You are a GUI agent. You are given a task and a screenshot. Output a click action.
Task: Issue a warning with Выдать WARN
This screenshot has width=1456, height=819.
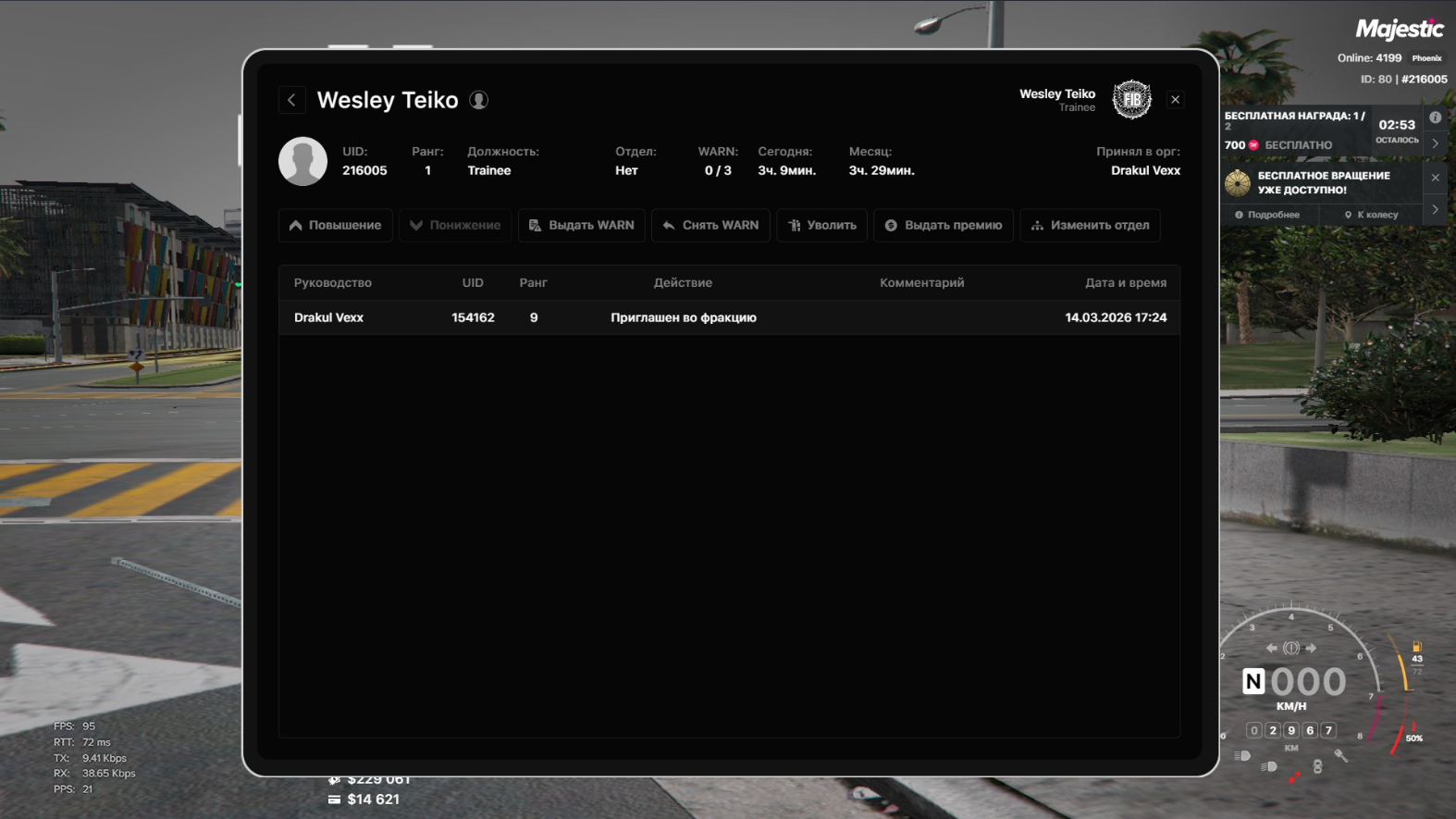click(x=582, y=225)
